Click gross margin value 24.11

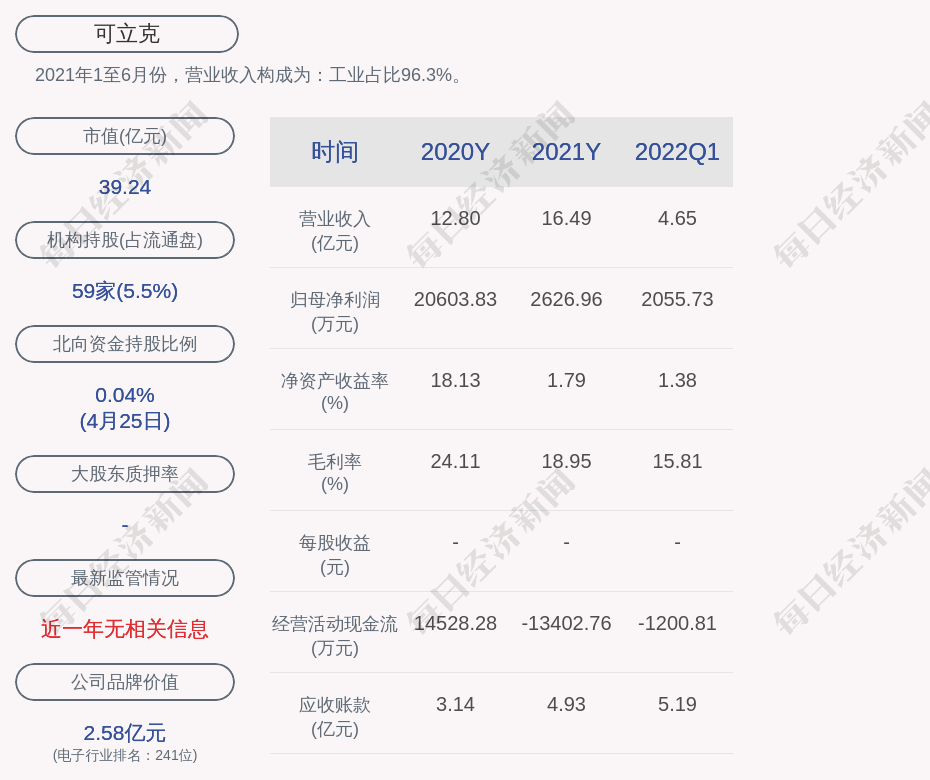pyautogui.click(x=455, y=461)
